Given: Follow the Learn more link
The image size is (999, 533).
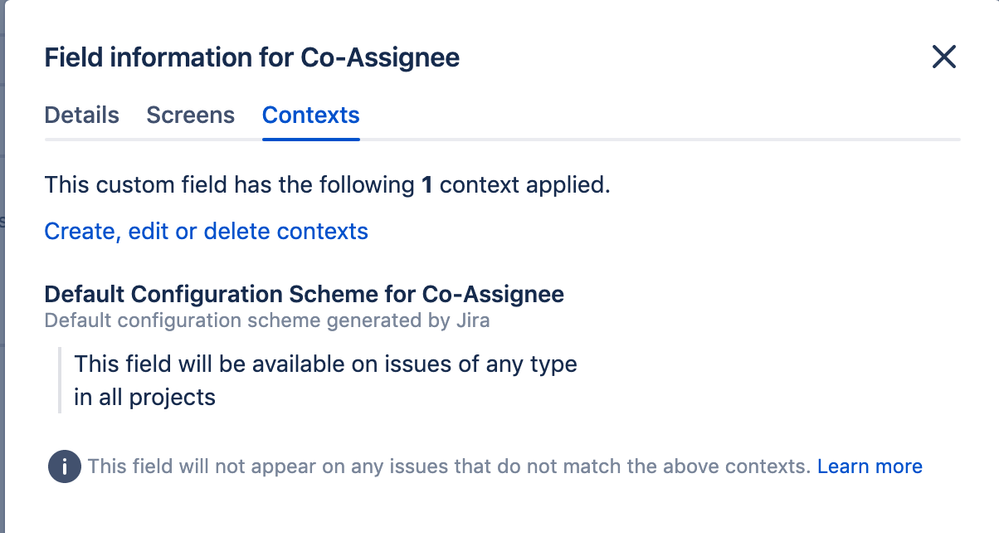Looking at the screenshot, I should tap(869, 466).
